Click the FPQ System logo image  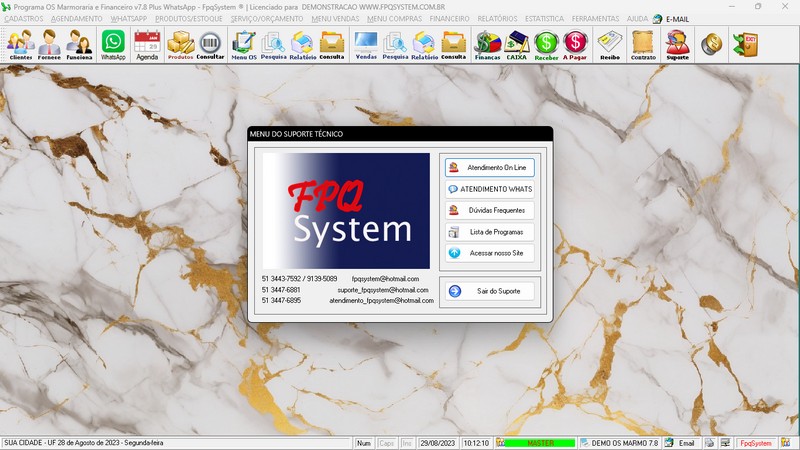point(346,211)
